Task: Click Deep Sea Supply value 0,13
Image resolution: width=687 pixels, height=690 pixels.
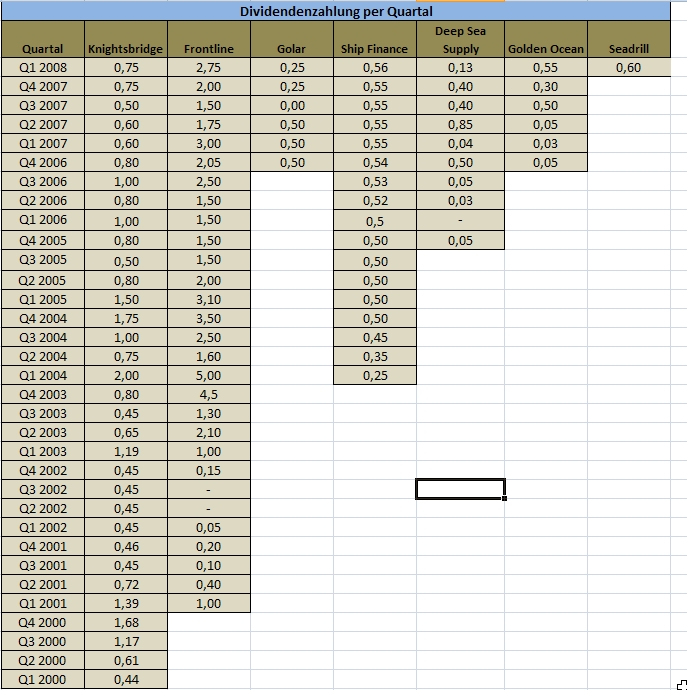Action: pos(461,67)
